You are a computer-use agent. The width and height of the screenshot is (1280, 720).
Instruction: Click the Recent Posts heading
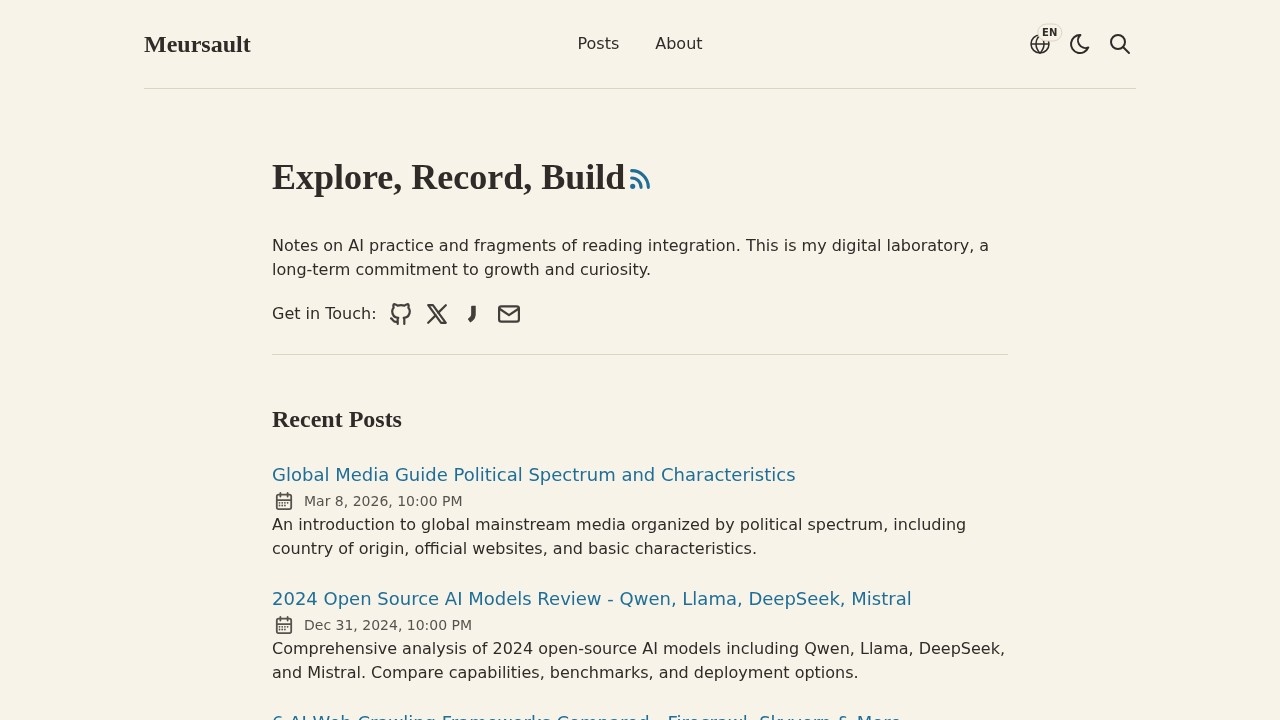pos(337,419)
